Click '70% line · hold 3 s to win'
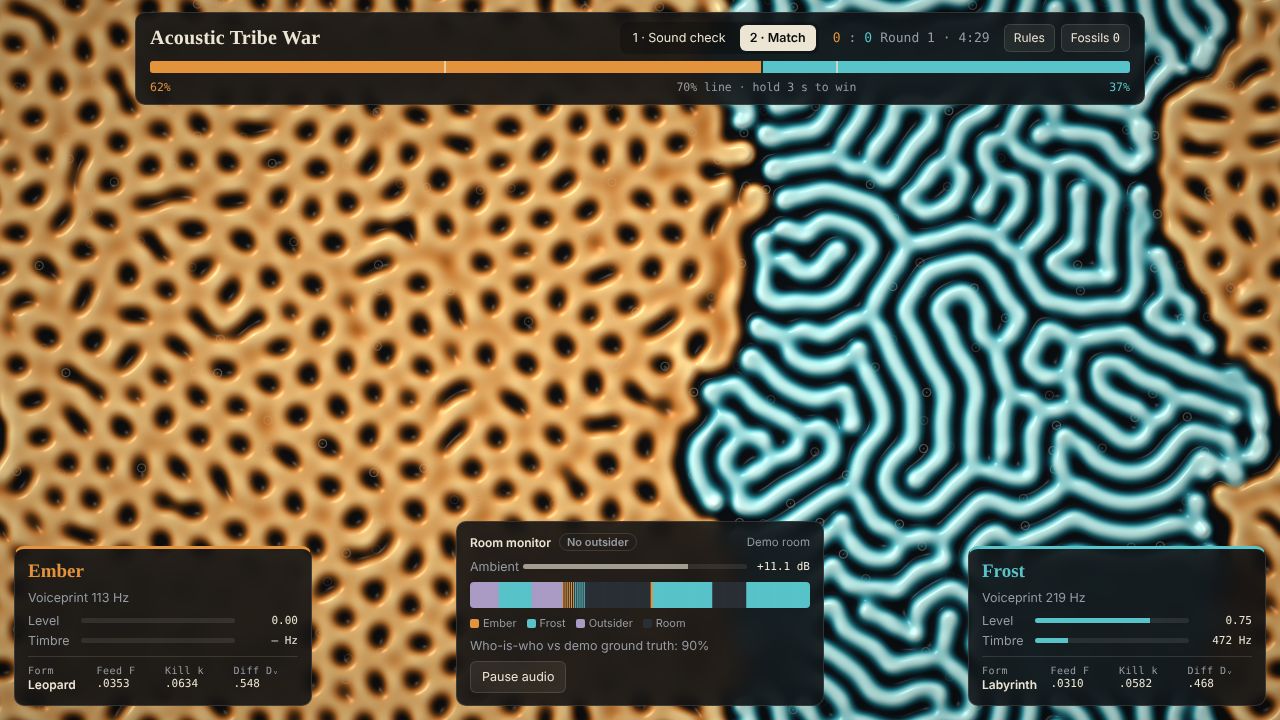The width and height of the screenshot is (1280, 720). pos(766,87)
